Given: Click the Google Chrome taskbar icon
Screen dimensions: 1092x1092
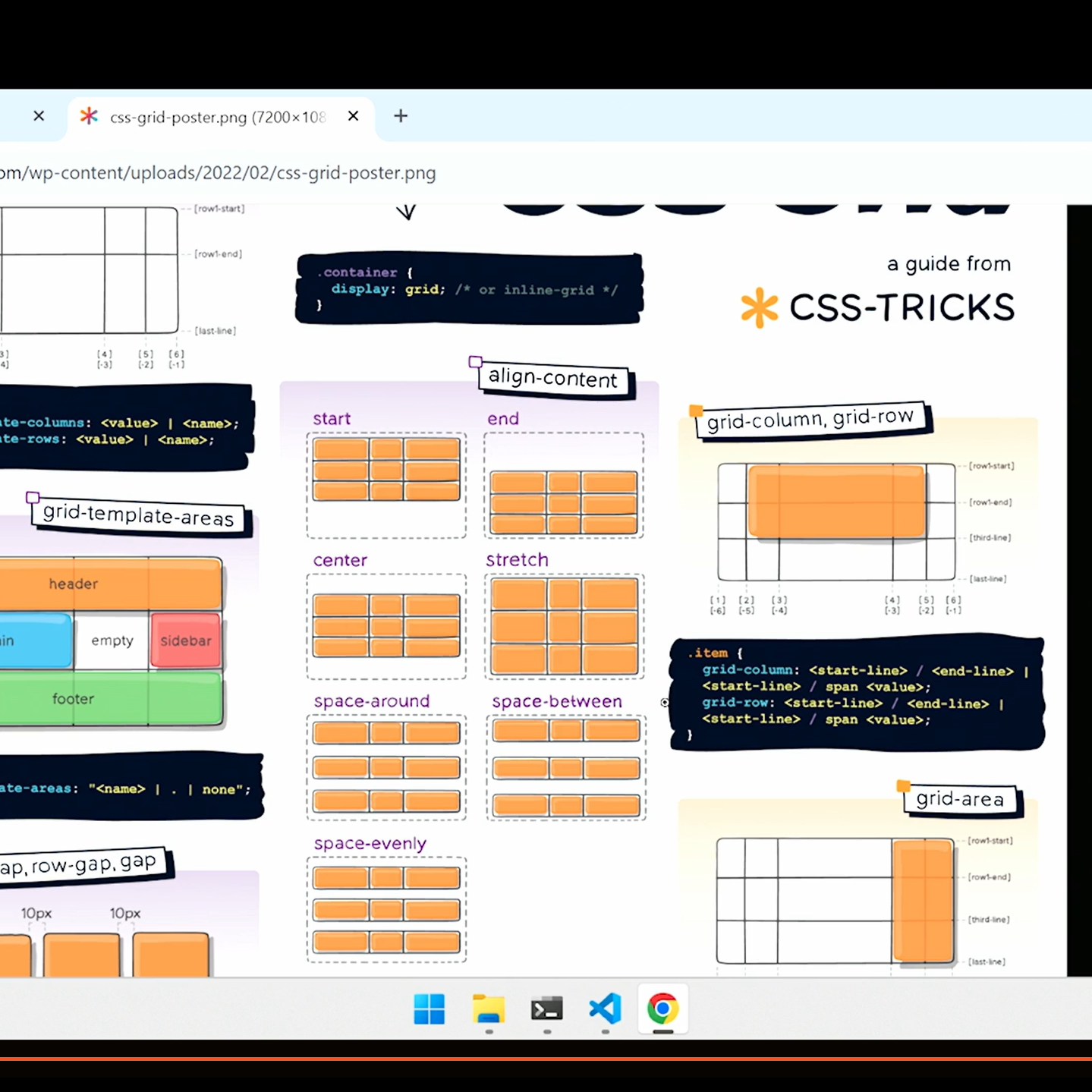Looking at the screenshot, I should click(x=662, y=1009).
